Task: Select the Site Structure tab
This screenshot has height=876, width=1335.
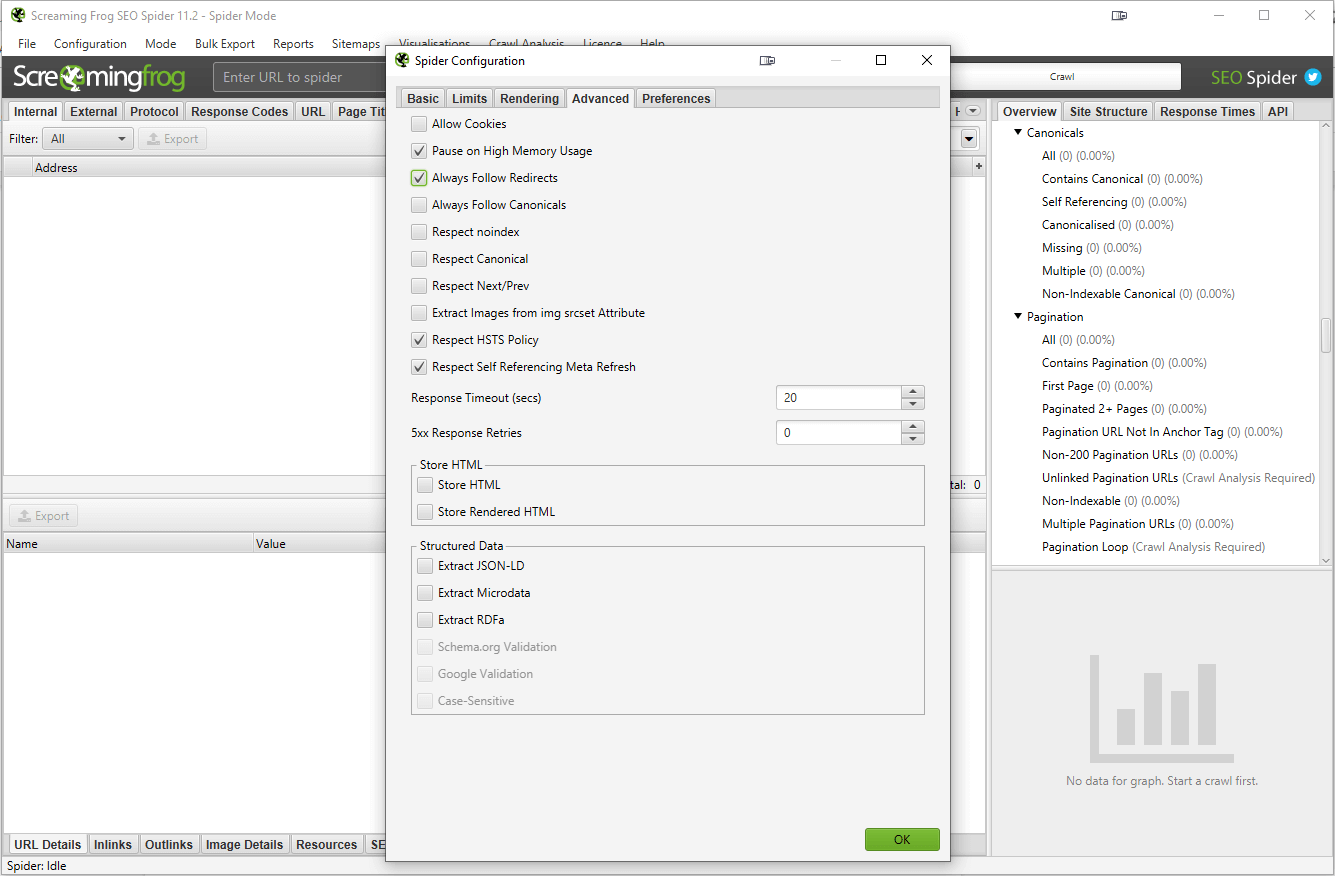Action: click(1108, 111)
